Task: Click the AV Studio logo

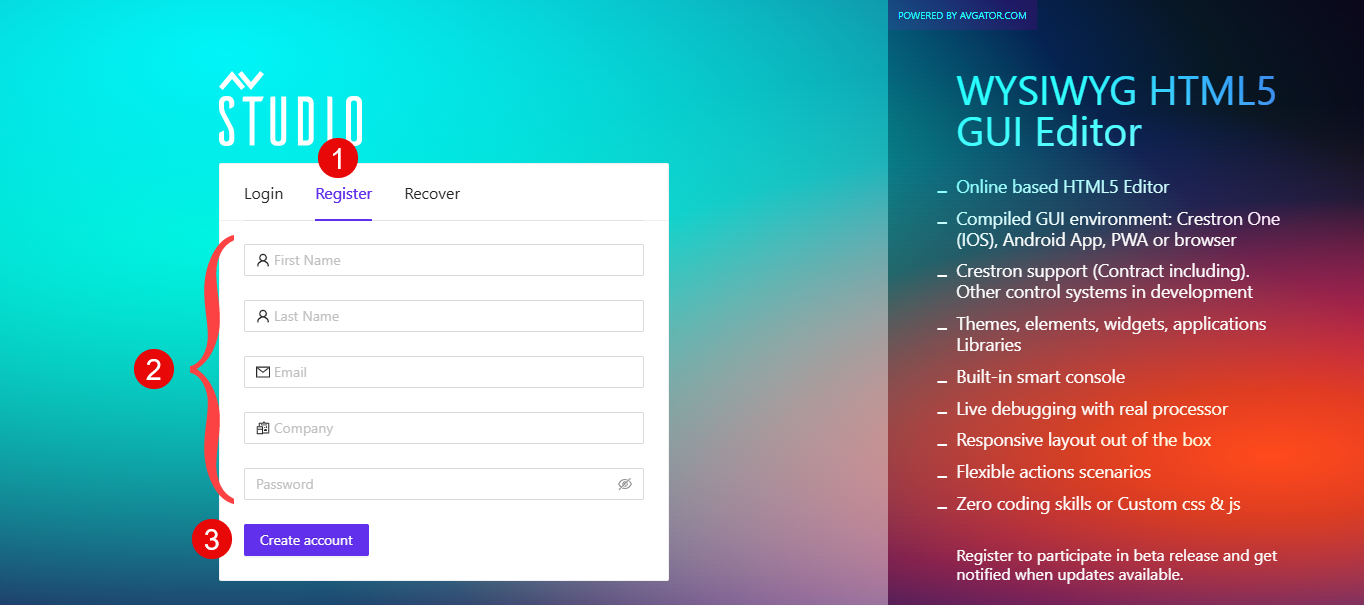Action: pos(290,109)
